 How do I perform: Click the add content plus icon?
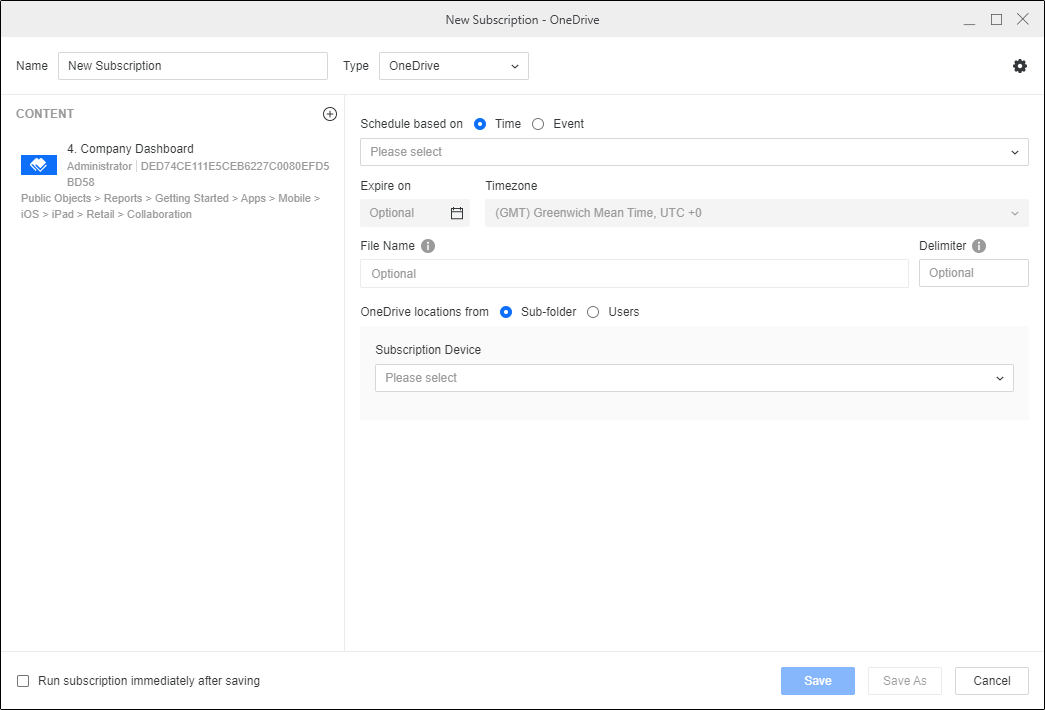[x=330, y=114]
